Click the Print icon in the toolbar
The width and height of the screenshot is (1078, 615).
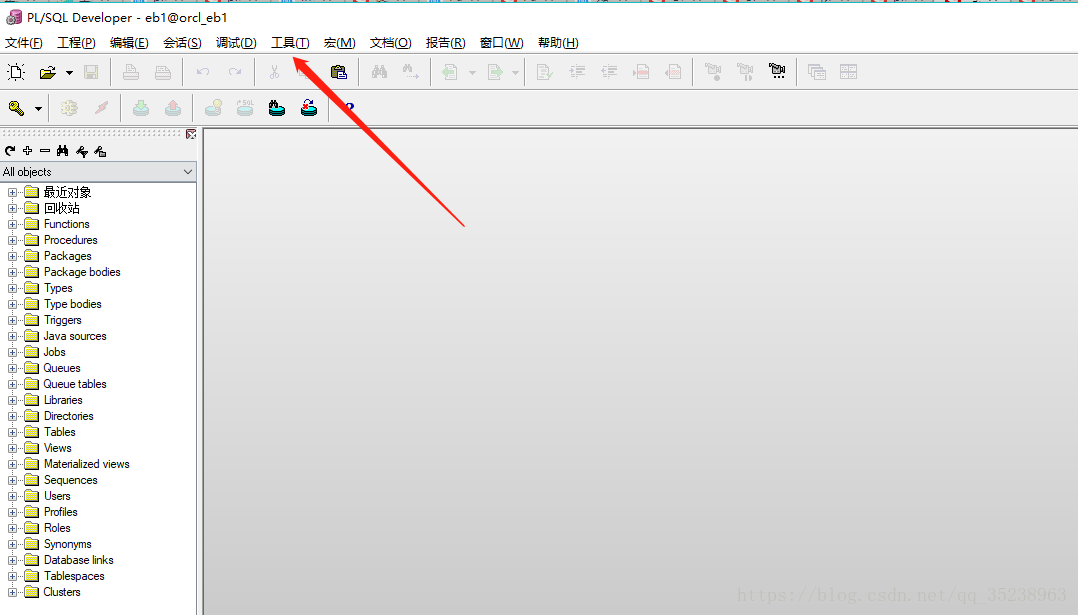pos(131,72)
